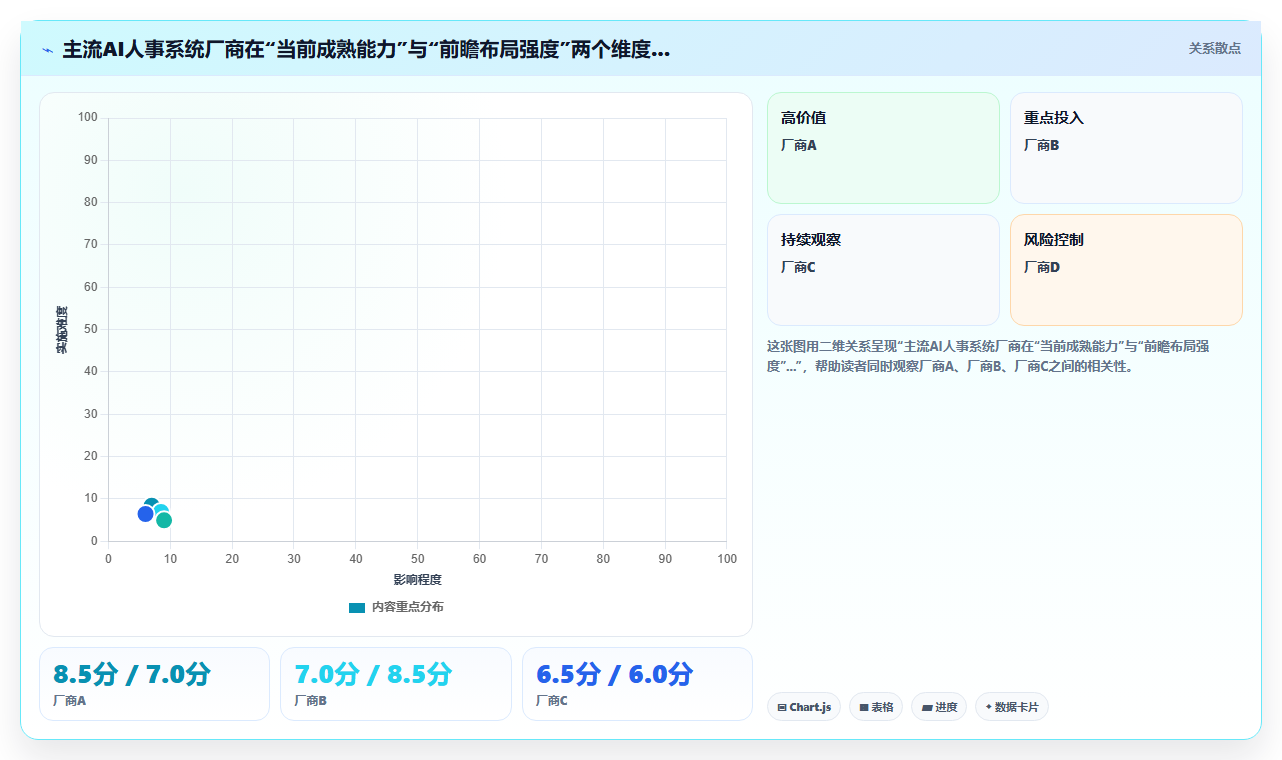Click the icon in the Chart.js tag

[782, 707]
